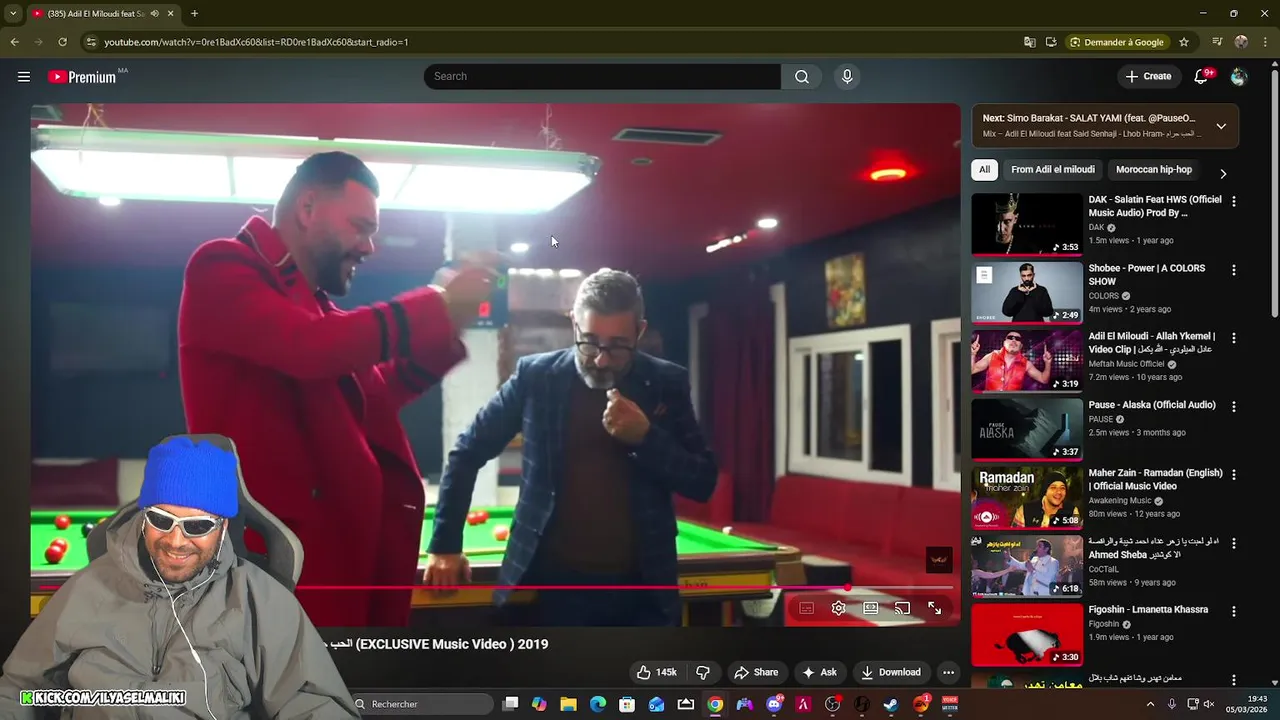Click Demander à Google button
This screenshot has width=1280, height=720.
point(1117,42)
